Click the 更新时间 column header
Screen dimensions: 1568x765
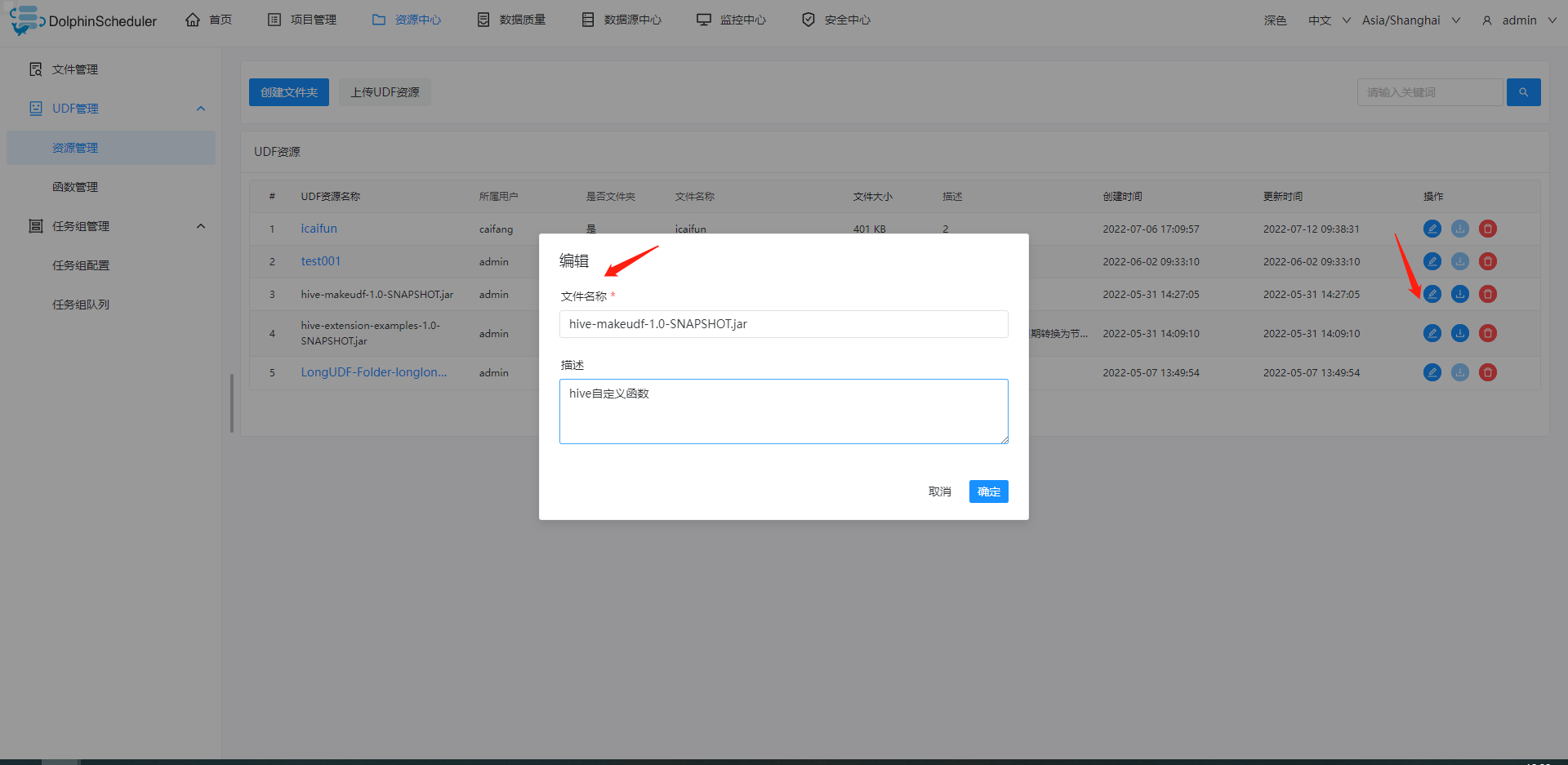[1283, 196]
